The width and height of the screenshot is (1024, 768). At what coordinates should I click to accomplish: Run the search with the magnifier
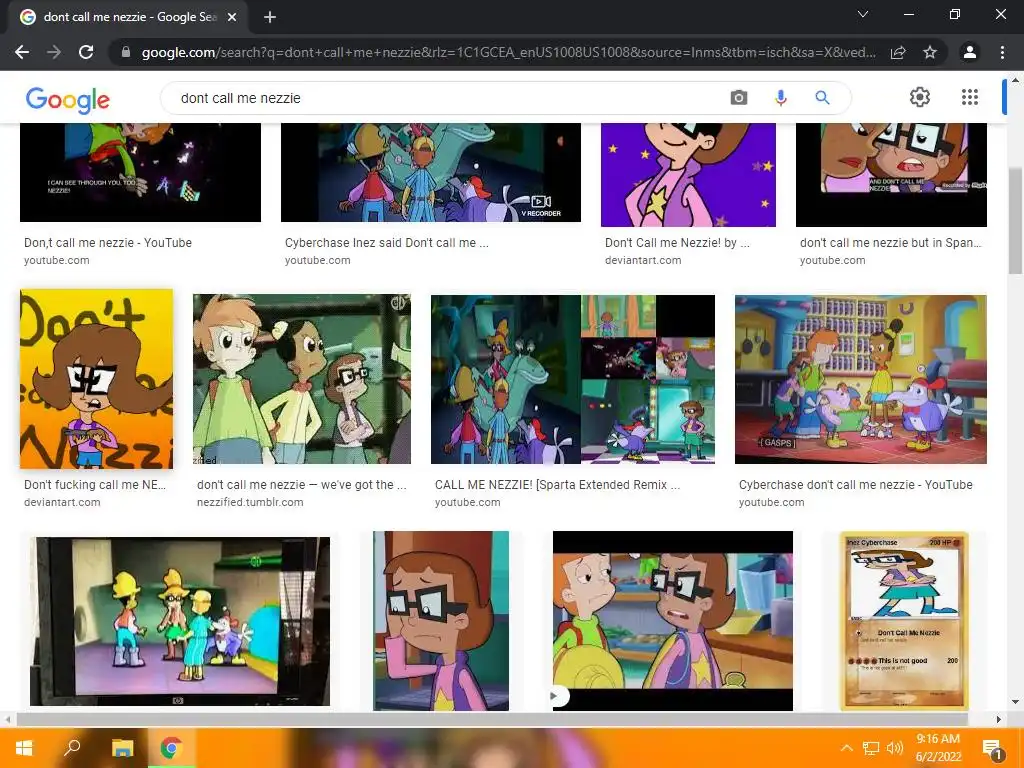(822, 98)
